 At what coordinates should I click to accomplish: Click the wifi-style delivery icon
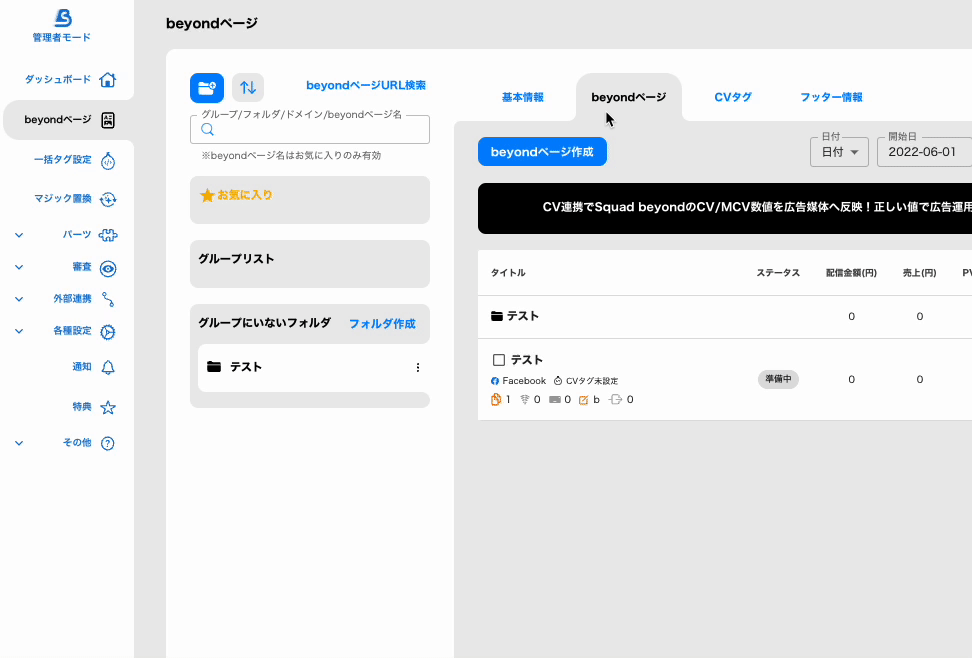524,399
